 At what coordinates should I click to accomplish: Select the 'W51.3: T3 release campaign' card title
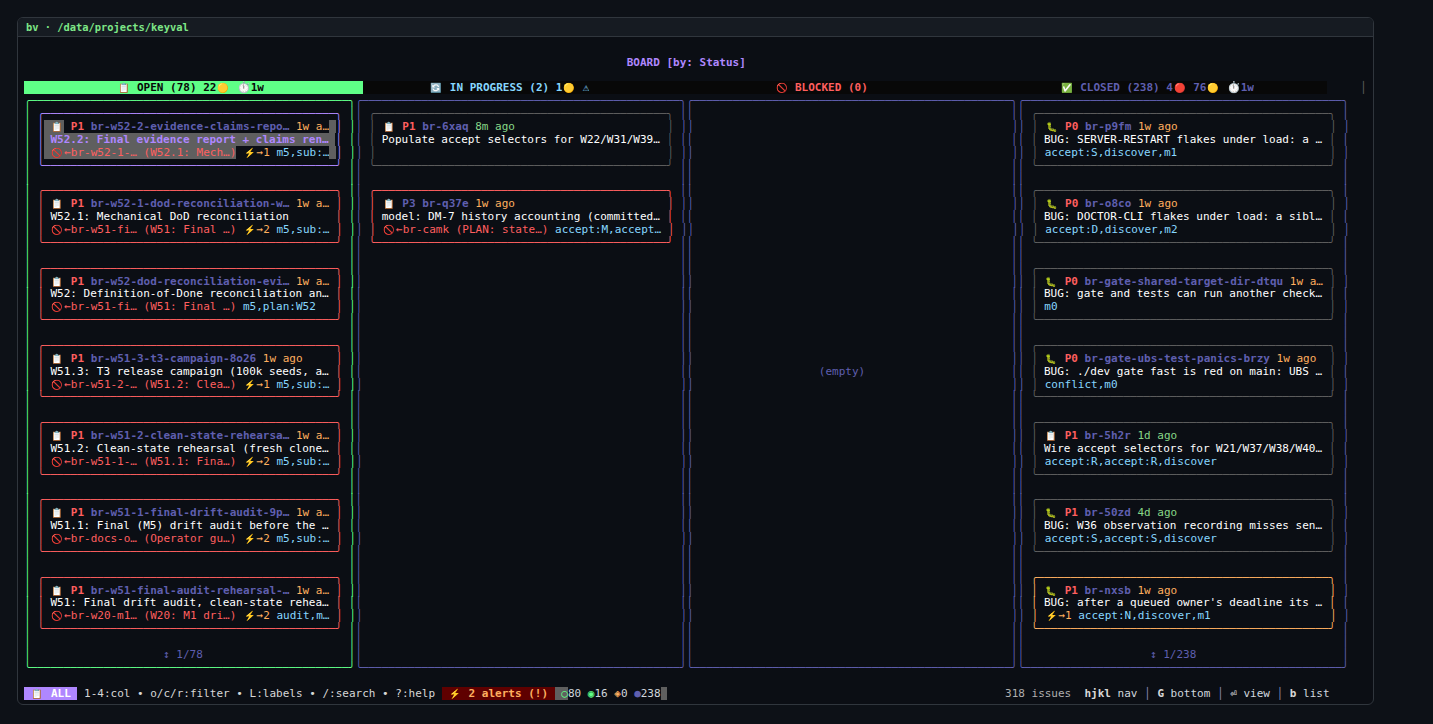[190, 372]
